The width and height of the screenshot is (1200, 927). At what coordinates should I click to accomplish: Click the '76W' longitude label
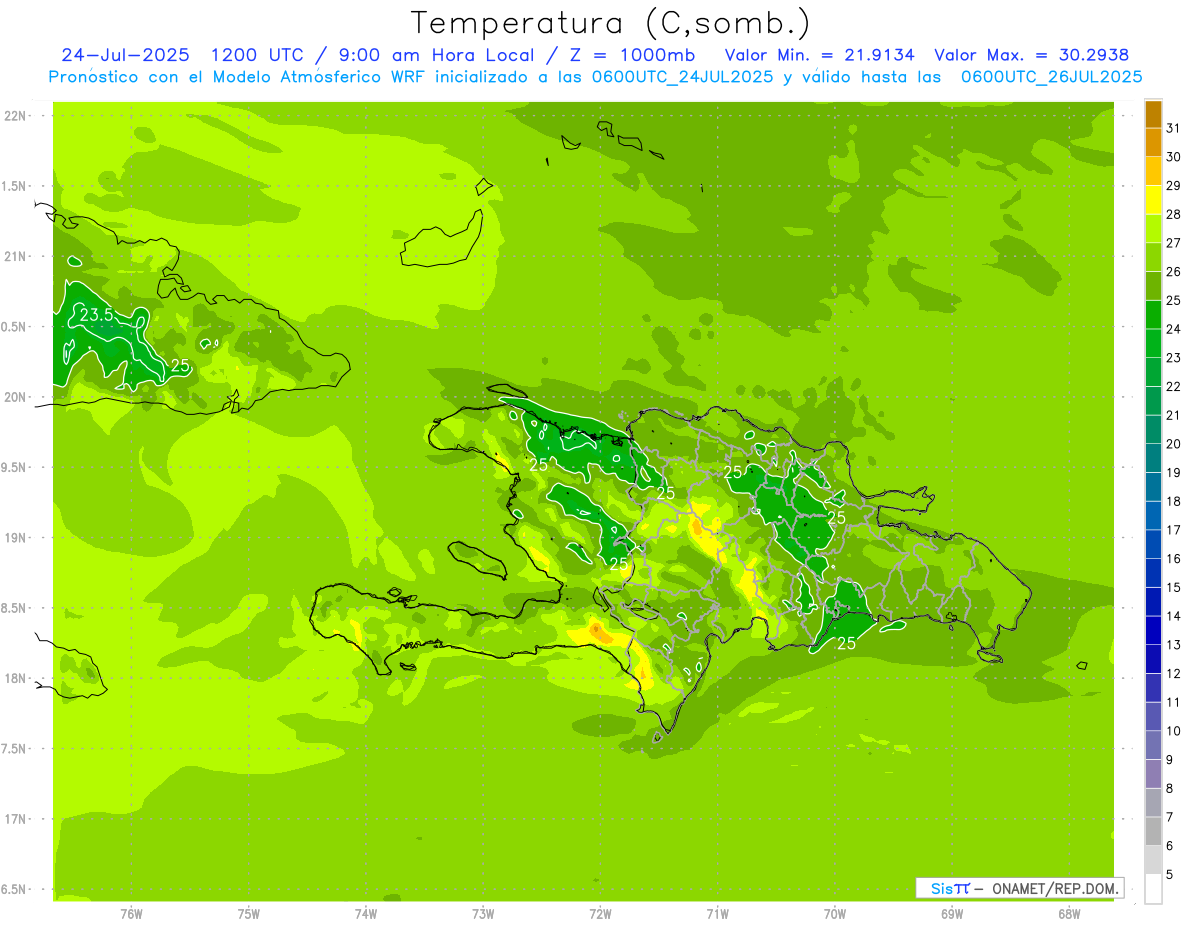(131, 914)
